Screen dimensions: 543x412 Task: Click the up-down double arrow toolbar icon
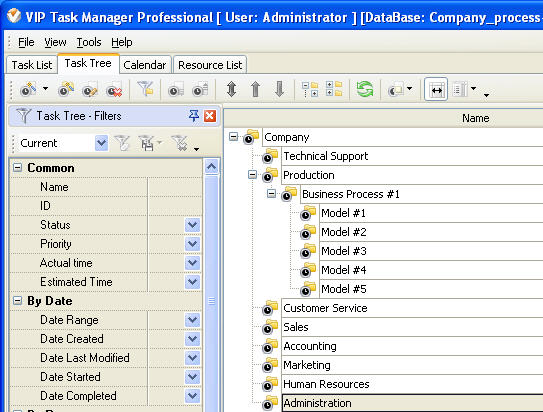tap(231, 89)
